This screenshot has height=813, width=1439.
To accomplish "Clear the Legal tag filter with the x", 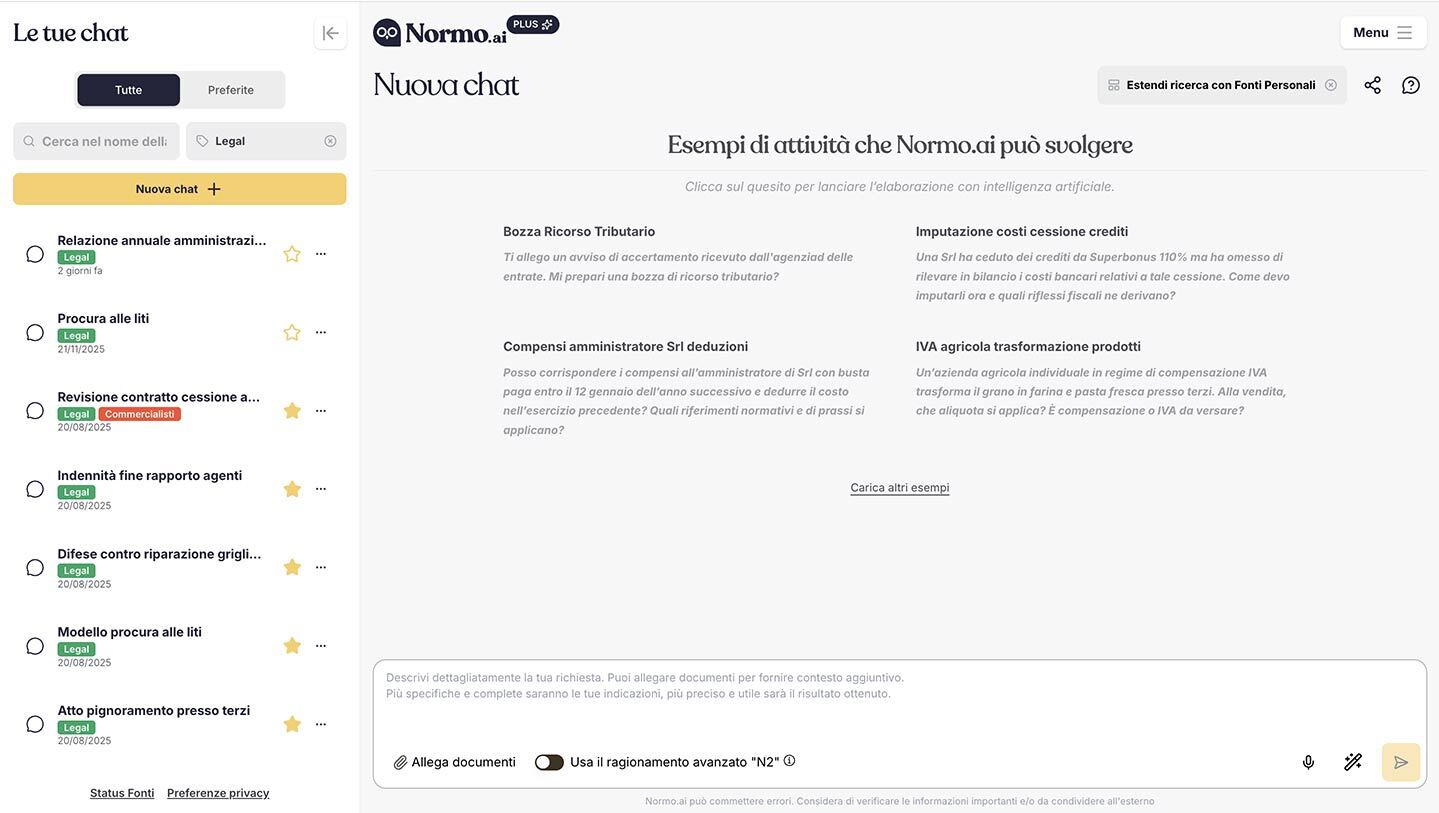I will pos(330,141).
